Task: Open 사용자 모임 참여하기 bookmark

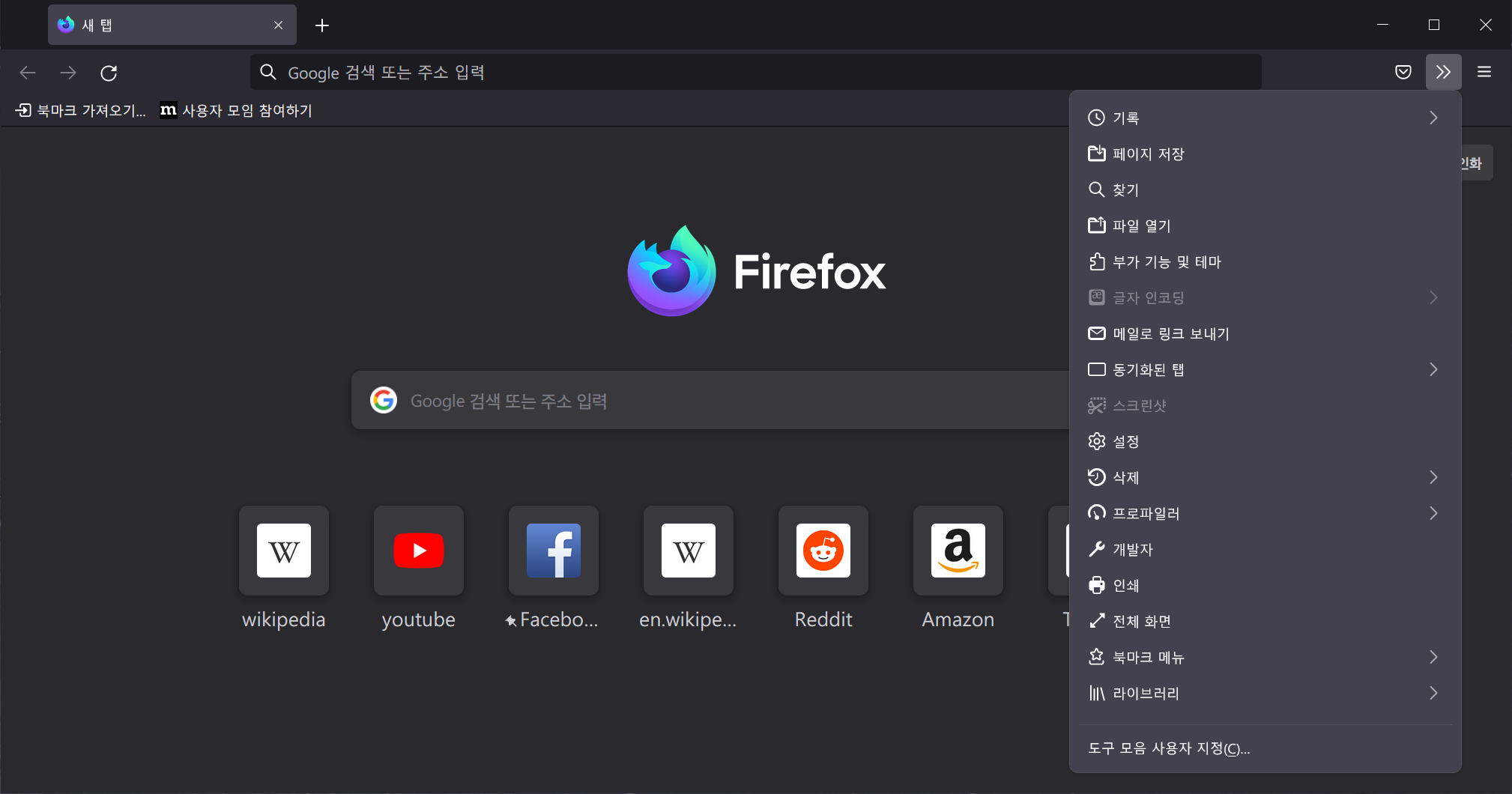Action: [x=236, y=111]
